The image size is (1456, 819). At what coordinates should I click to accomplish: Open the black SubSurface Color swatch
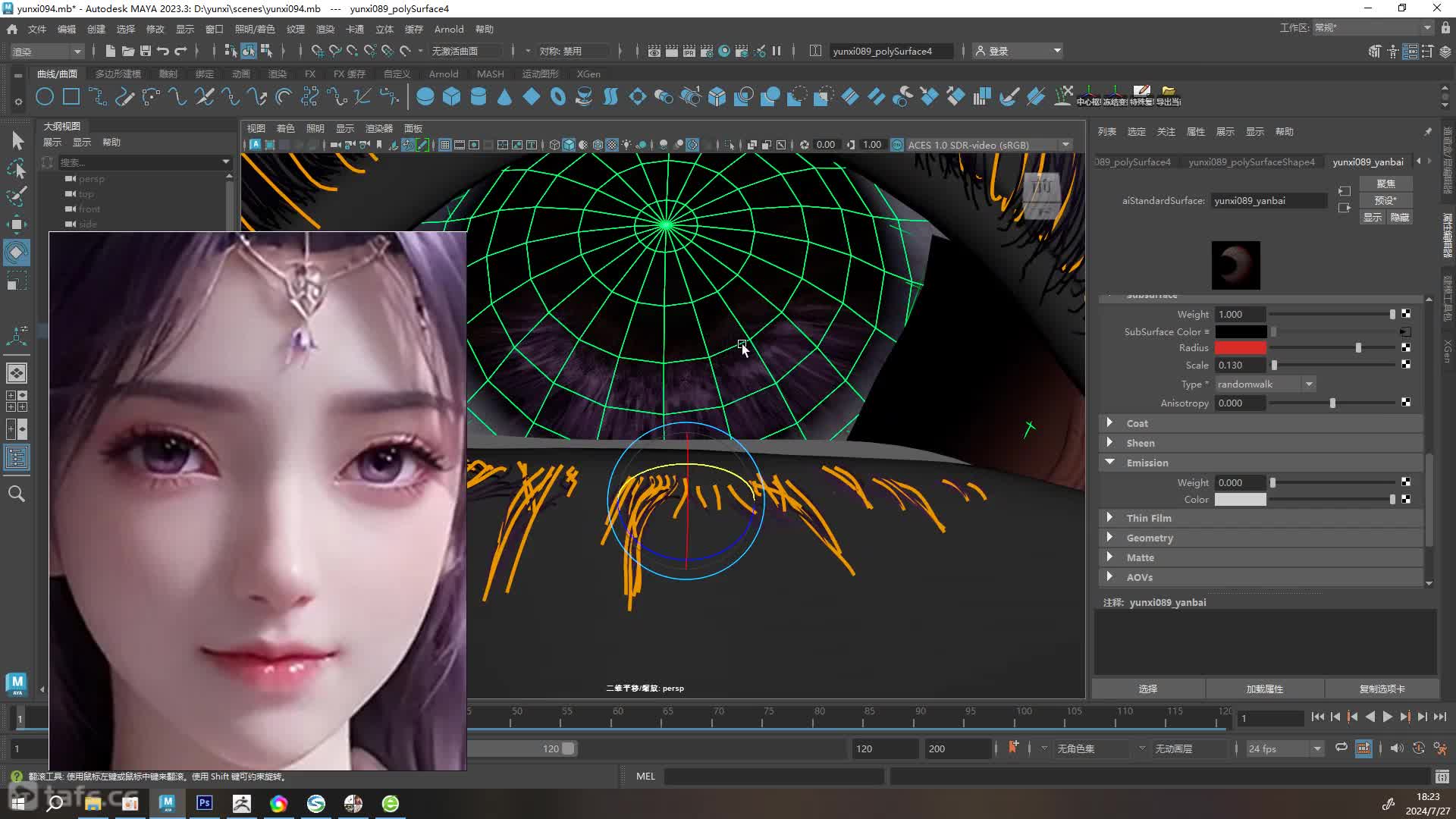tap(1241, 331)
